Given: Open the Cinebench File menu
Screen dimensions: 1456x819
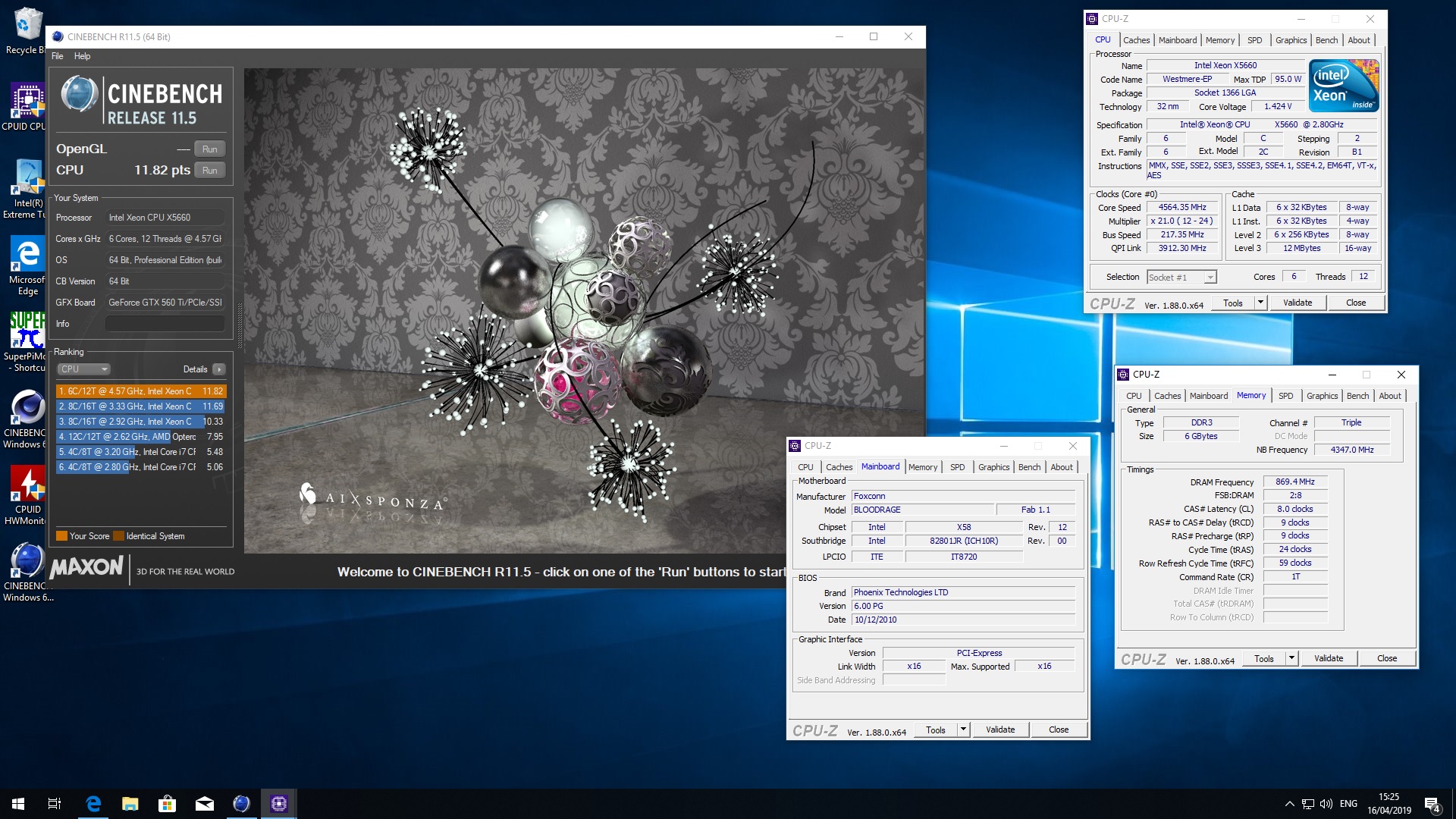Looking at the screenshot, I should [58, 56].
